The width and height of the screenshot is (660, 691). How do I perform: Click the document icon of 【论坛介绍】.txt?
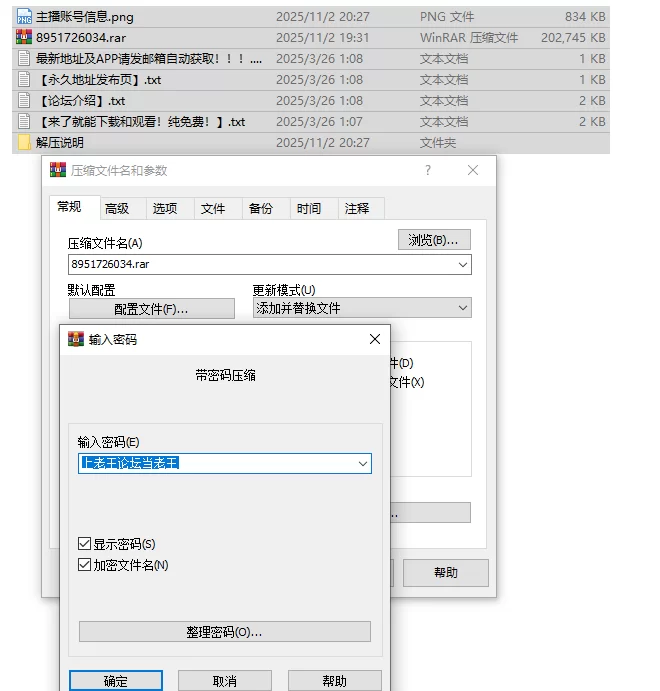(24, 100)
